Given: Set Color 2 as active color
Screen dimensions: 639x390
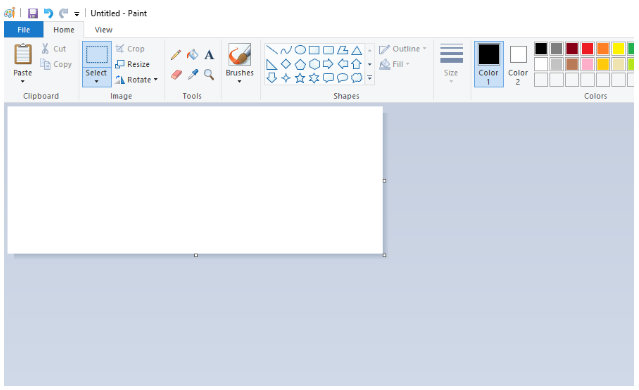Looking at the screenshot, I should coord(518,64).
